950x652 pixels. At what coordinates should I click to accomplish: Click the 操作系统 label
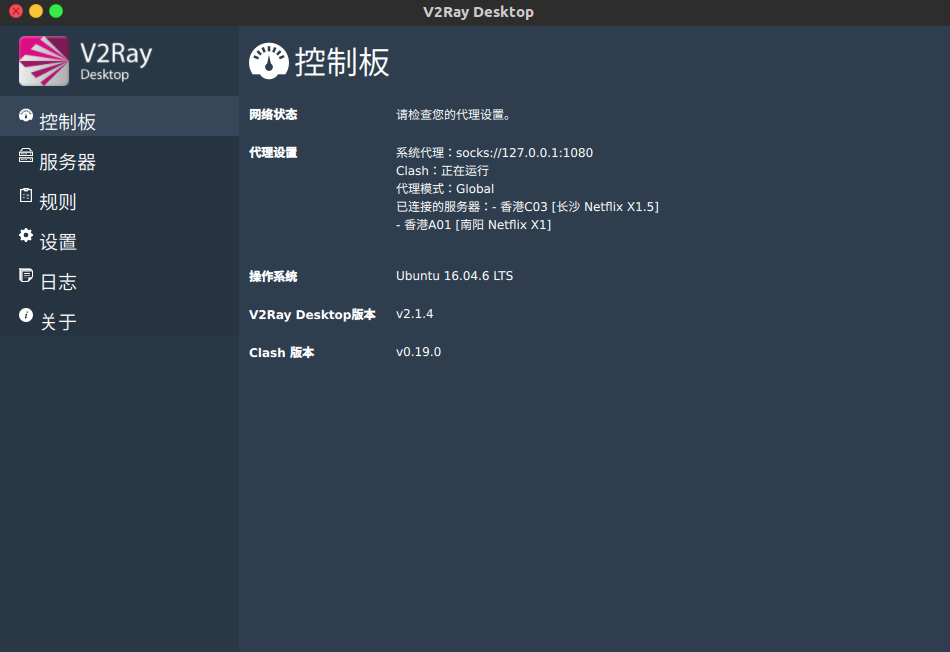[x=273, y=276]
